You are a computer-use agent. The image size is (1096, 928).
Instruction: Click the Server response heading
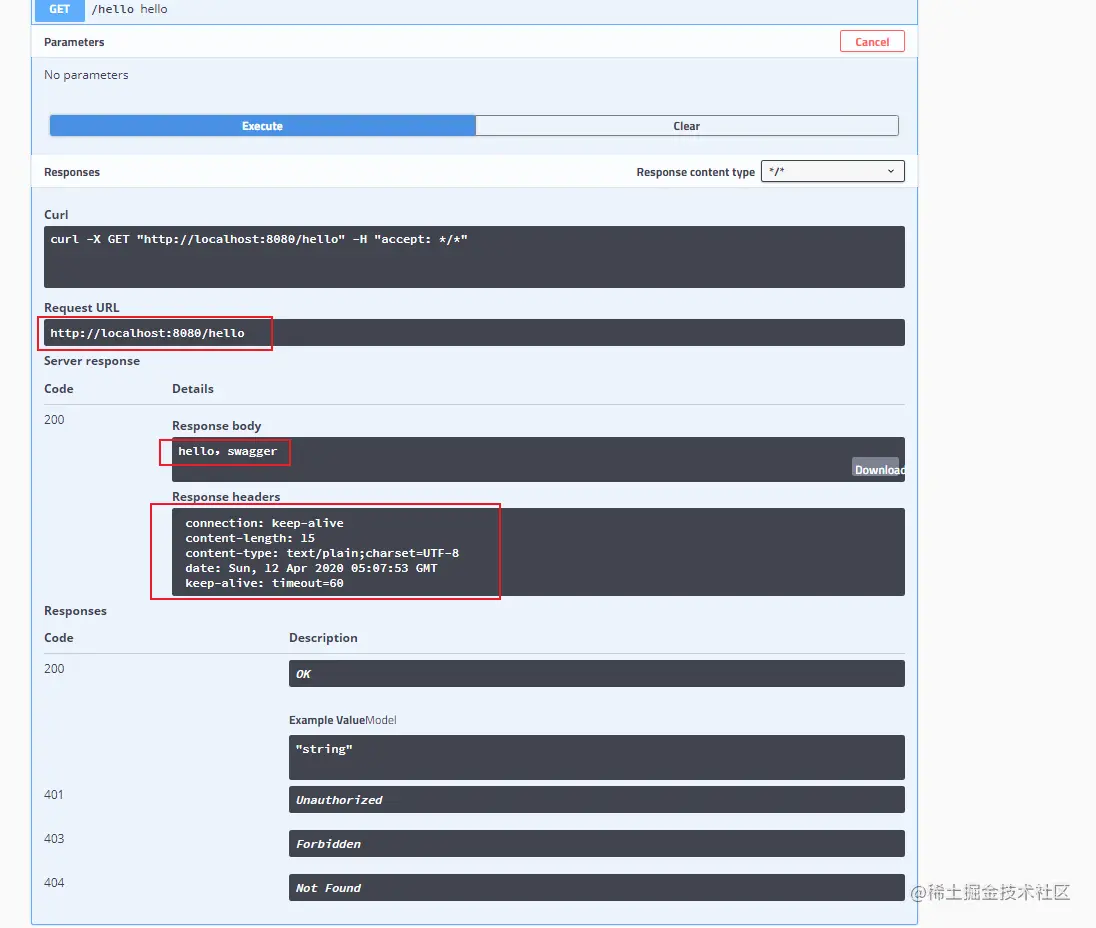(x=92, y=361)
